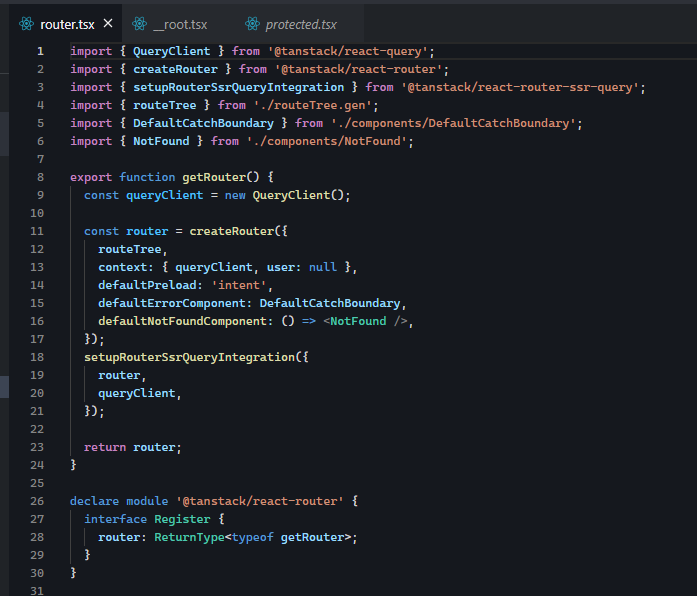Click line number 8 in gutter
Image resolution: width=697 pixels, height=596 pixels.
(x=40, y=177)
